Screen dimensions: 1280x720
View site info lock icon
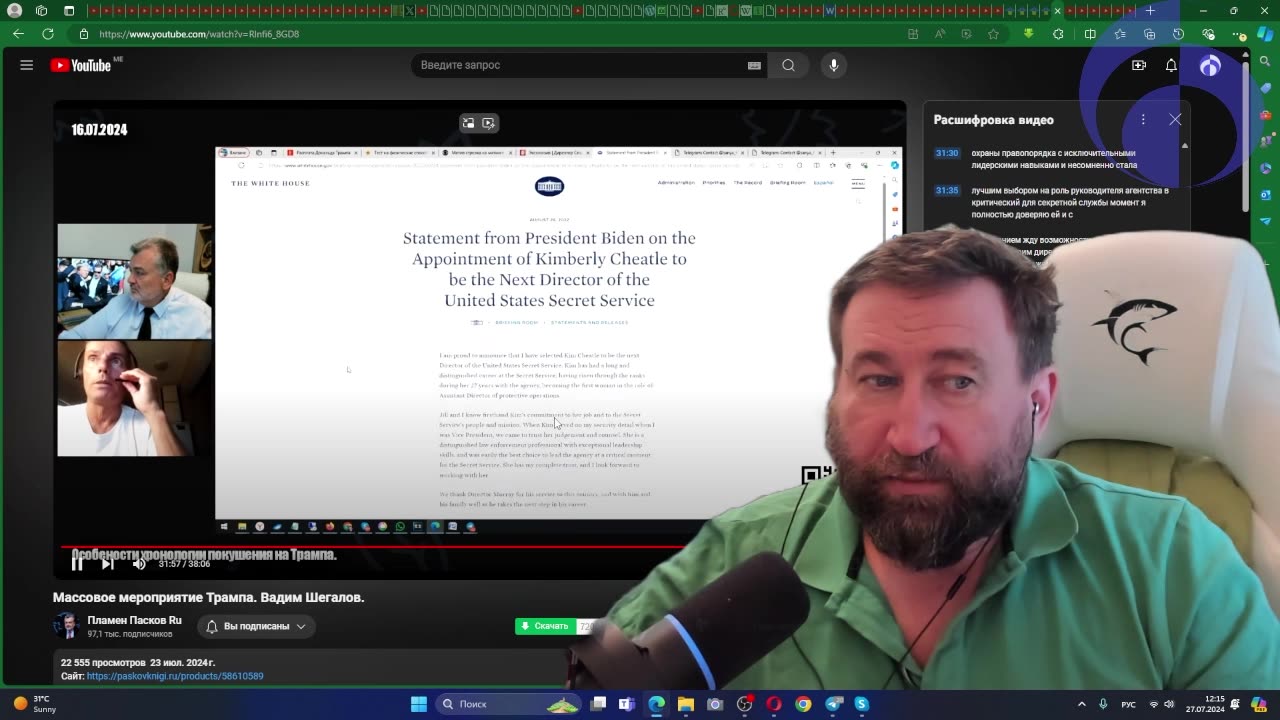[84, 34]
